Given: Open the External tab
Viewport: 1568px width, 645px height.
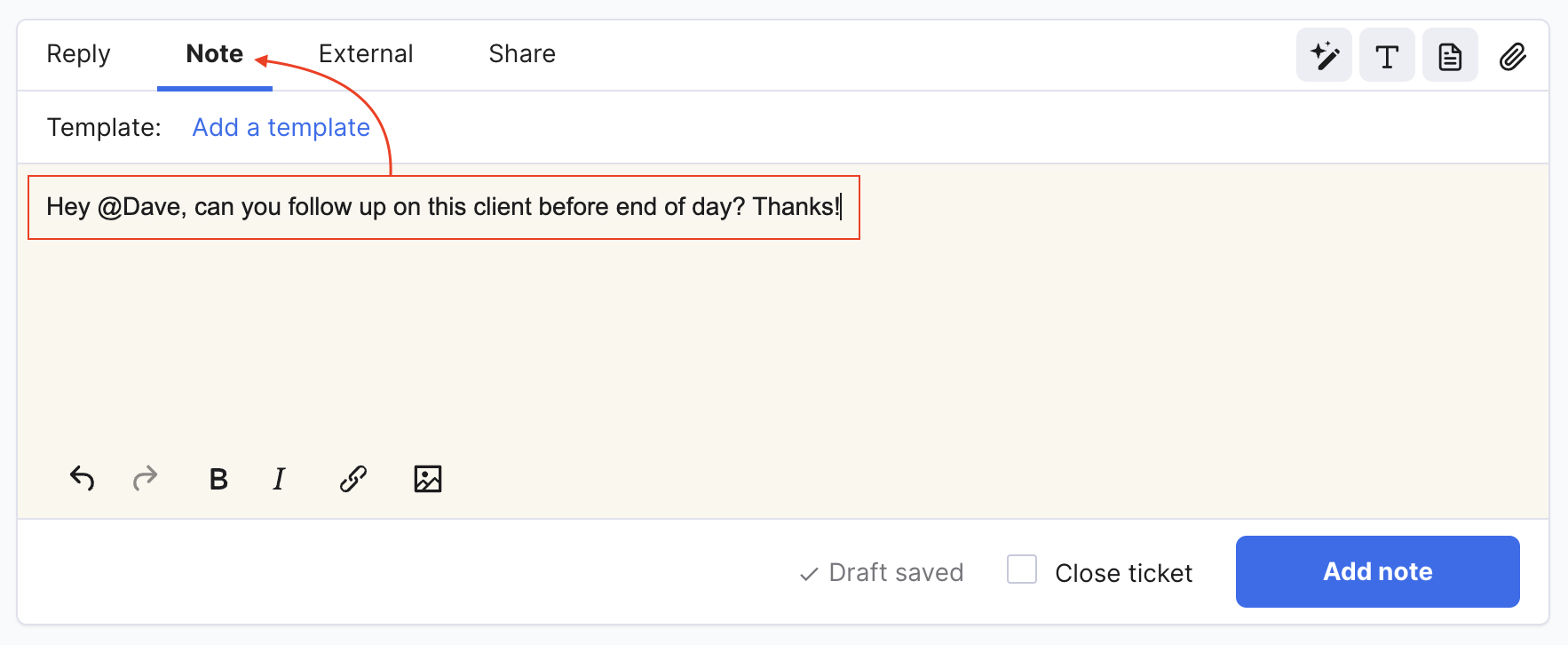Looking at the screenshot, I should [x=366, y=54].
